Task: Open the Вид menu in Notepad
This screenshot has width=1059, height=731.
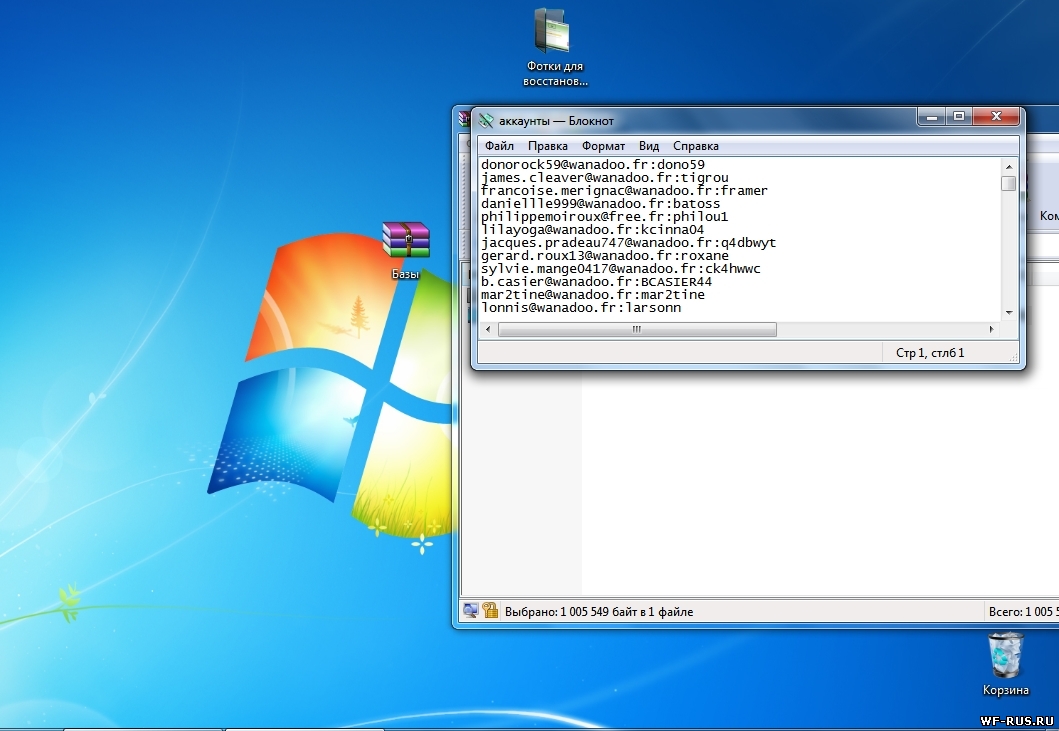Action: [649, 146]
